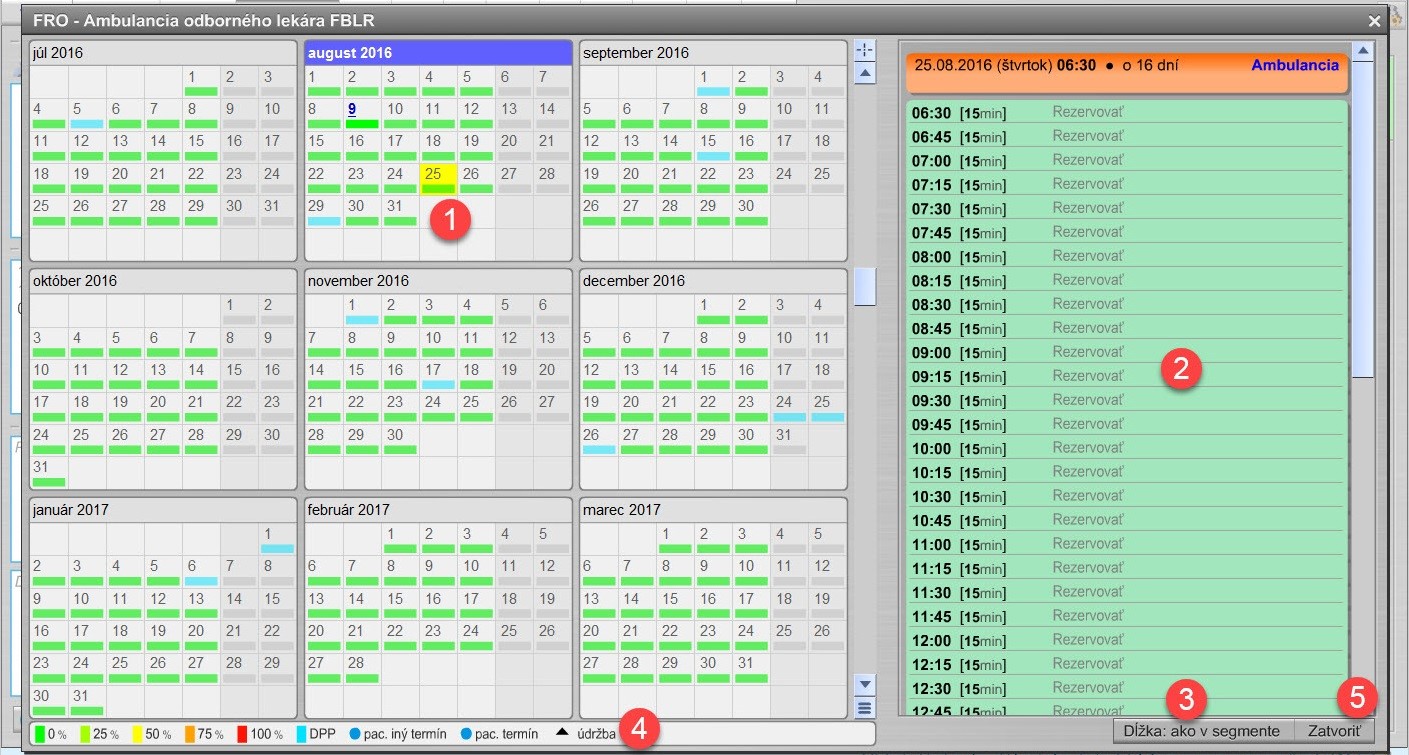Click the údržba triangle legend icon

[561, 732]
